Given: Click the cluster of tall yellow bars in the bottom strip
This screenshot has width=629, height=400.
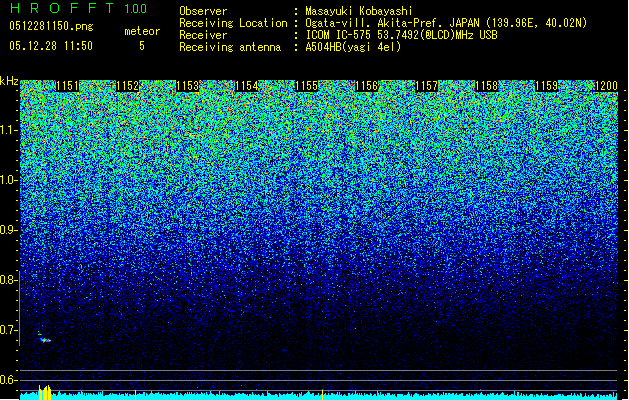Looking at the screenshot, I should coord(45,393).
